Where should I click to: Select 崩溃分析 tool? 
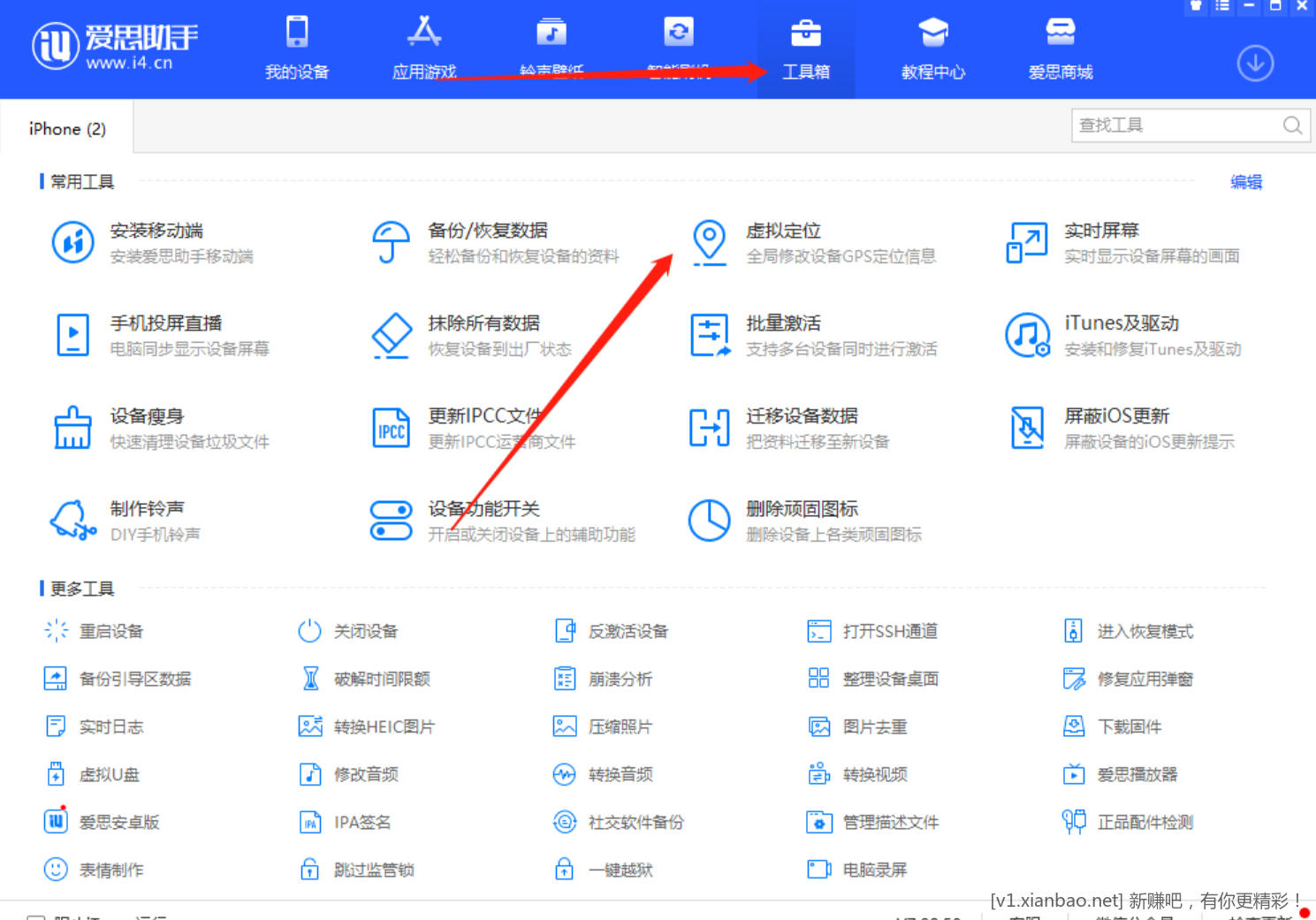(603, 679)
